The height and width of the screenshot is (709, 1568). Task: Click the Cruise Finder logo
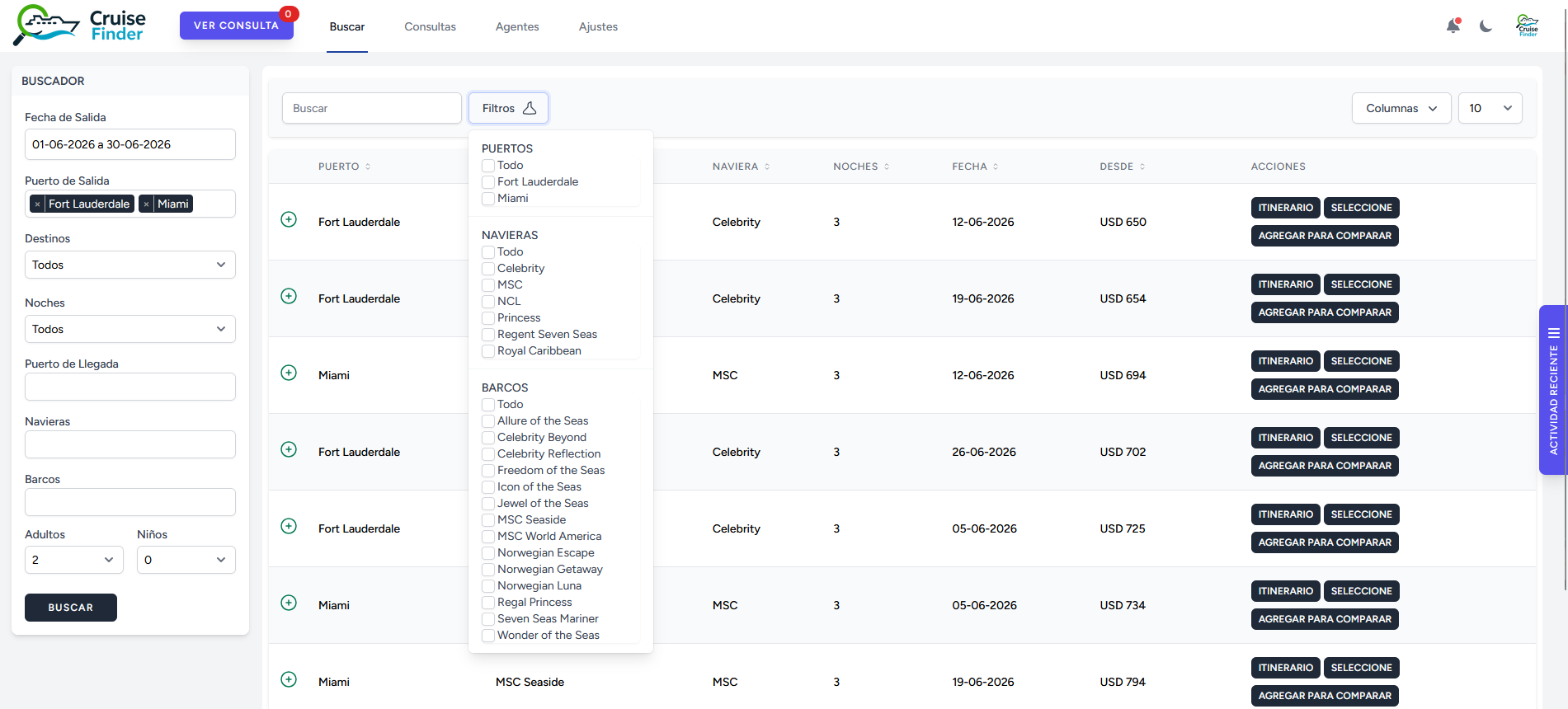coord(80,26)
